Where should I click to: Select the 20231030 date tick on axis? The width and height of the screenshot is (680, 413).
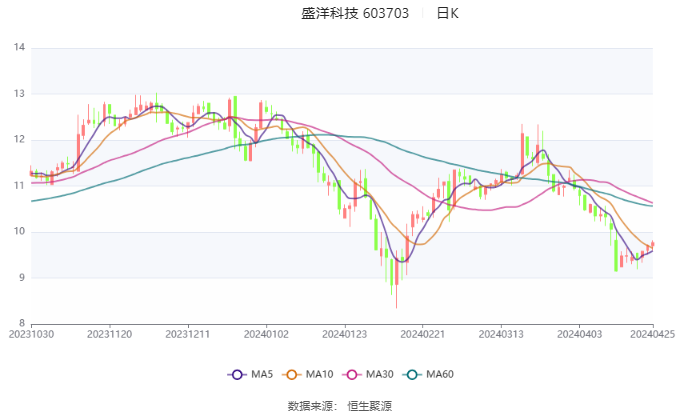click(31, 334)
